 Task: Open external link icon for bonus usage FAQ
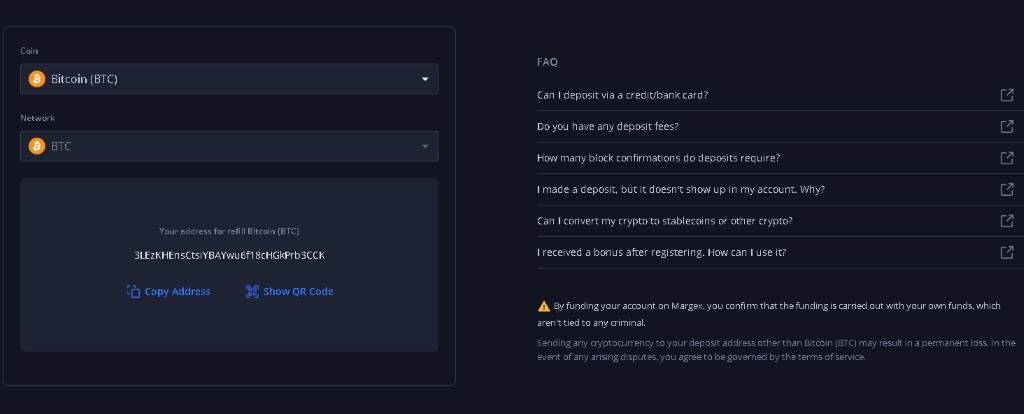(x=1007, y=252)
